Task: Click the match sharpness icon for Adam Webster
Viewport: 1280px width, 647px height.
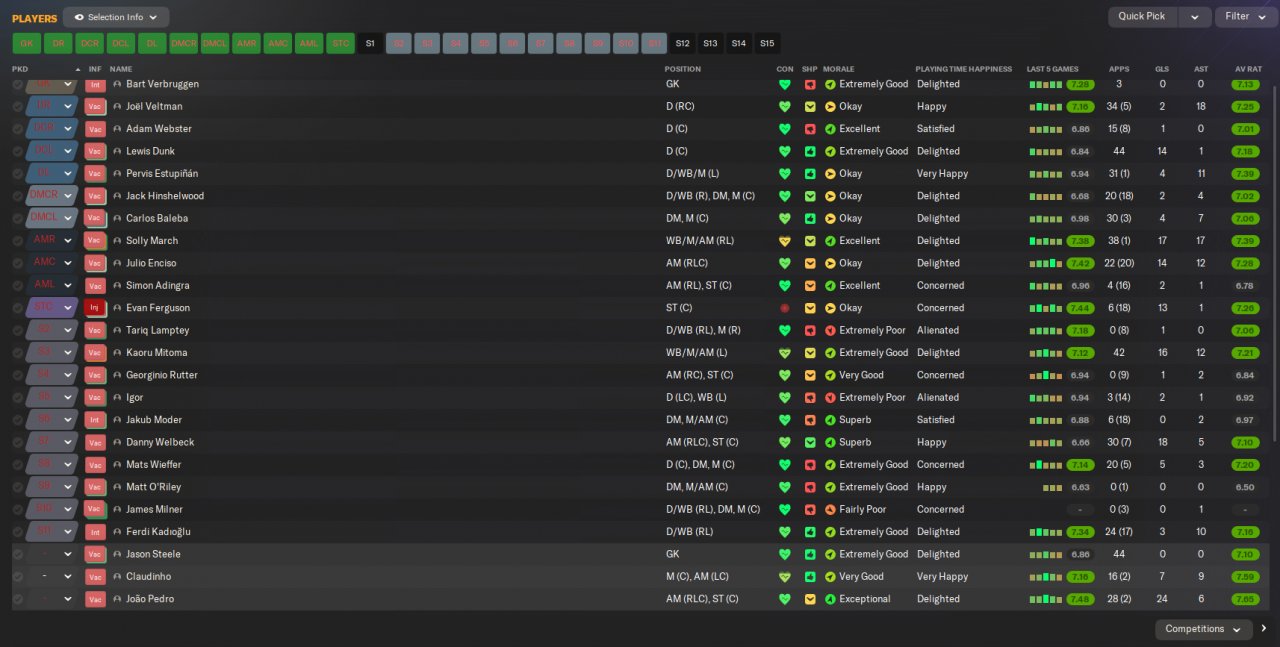Action: click(810, 129)
